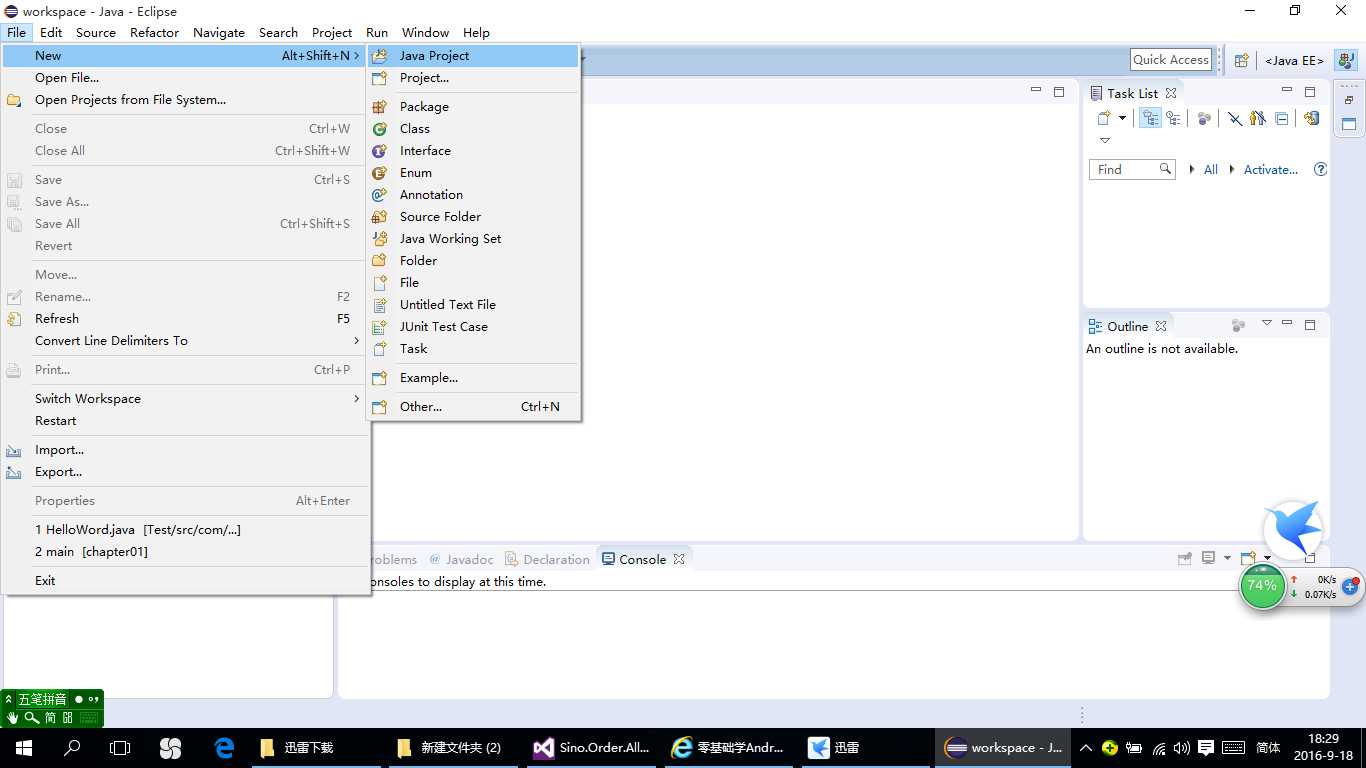Choose Restart from the File menu
This screenshot has width=1366, height=768.
[x=186, y=421]
